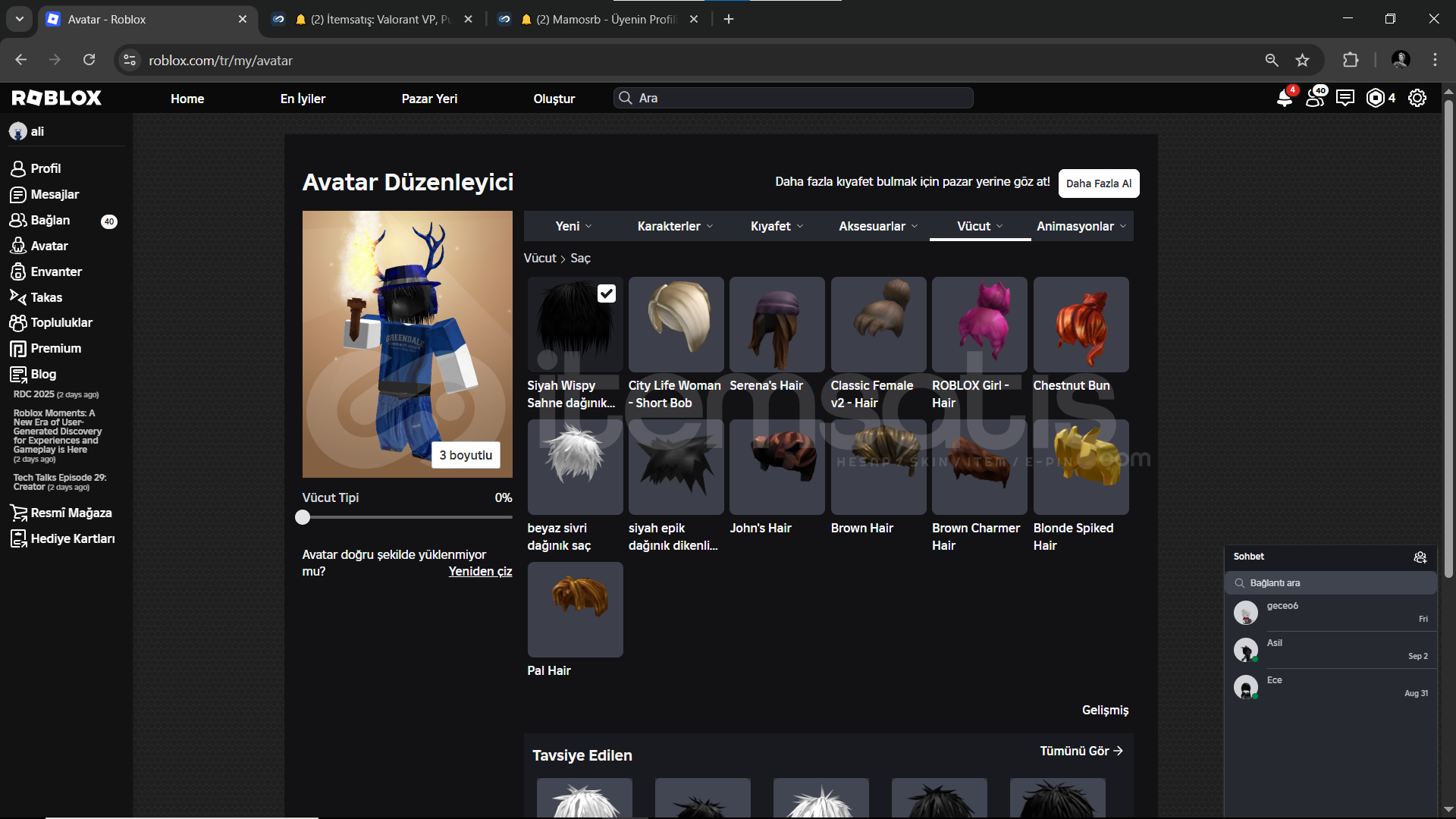1456x819 pixels.
Task: Open the Roblox notifications bell
Action: click(1285, 98)
